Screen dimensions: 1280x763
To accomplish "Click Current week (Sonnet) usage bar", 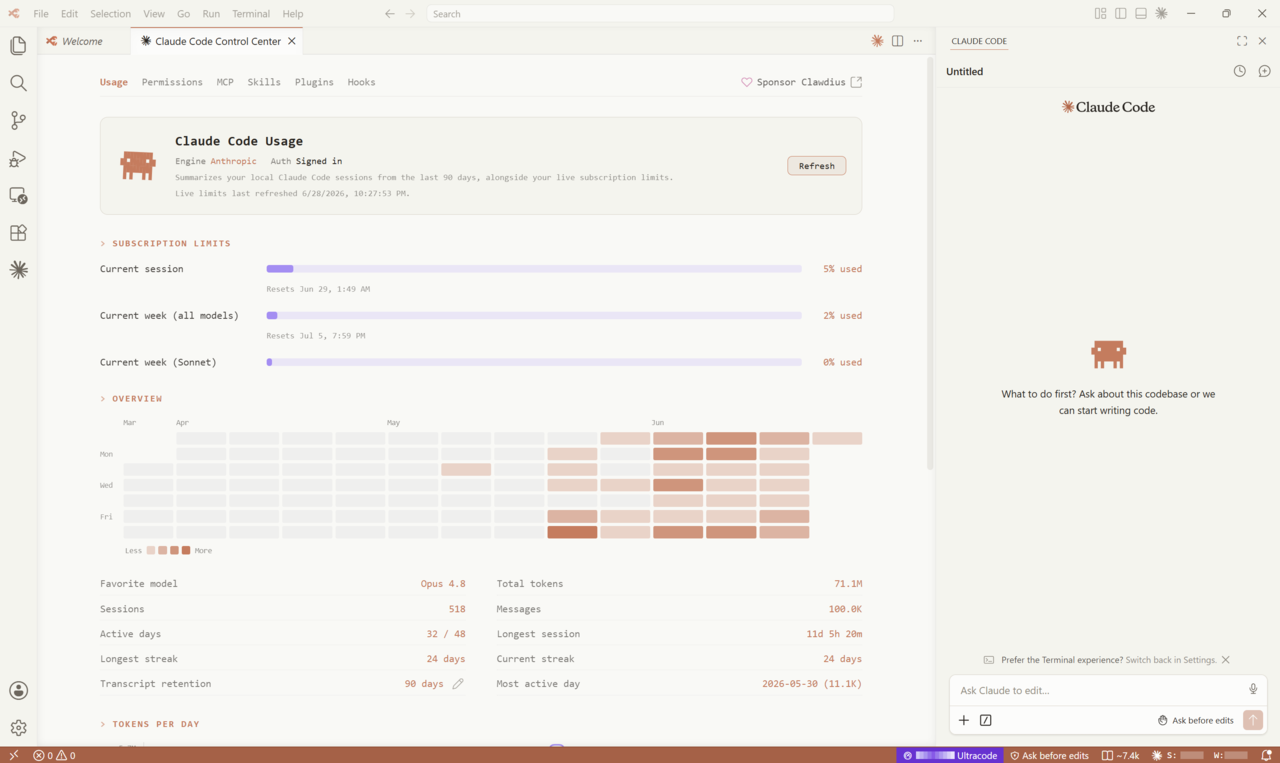I will tap(534, 362).
